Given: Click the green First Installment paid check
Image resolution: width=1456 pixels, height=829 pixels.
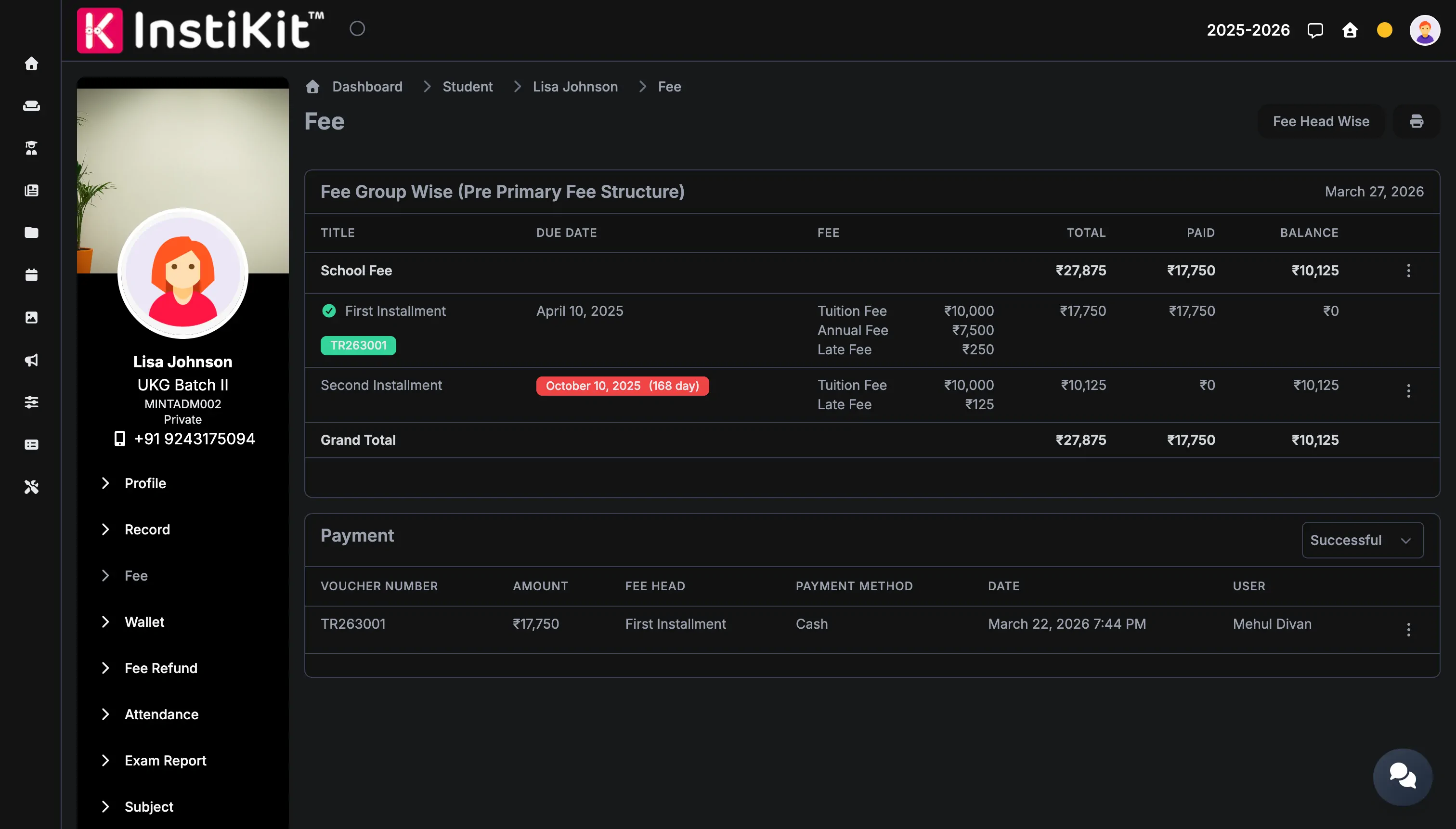Looking at the screenshot, I should point(328,311).
